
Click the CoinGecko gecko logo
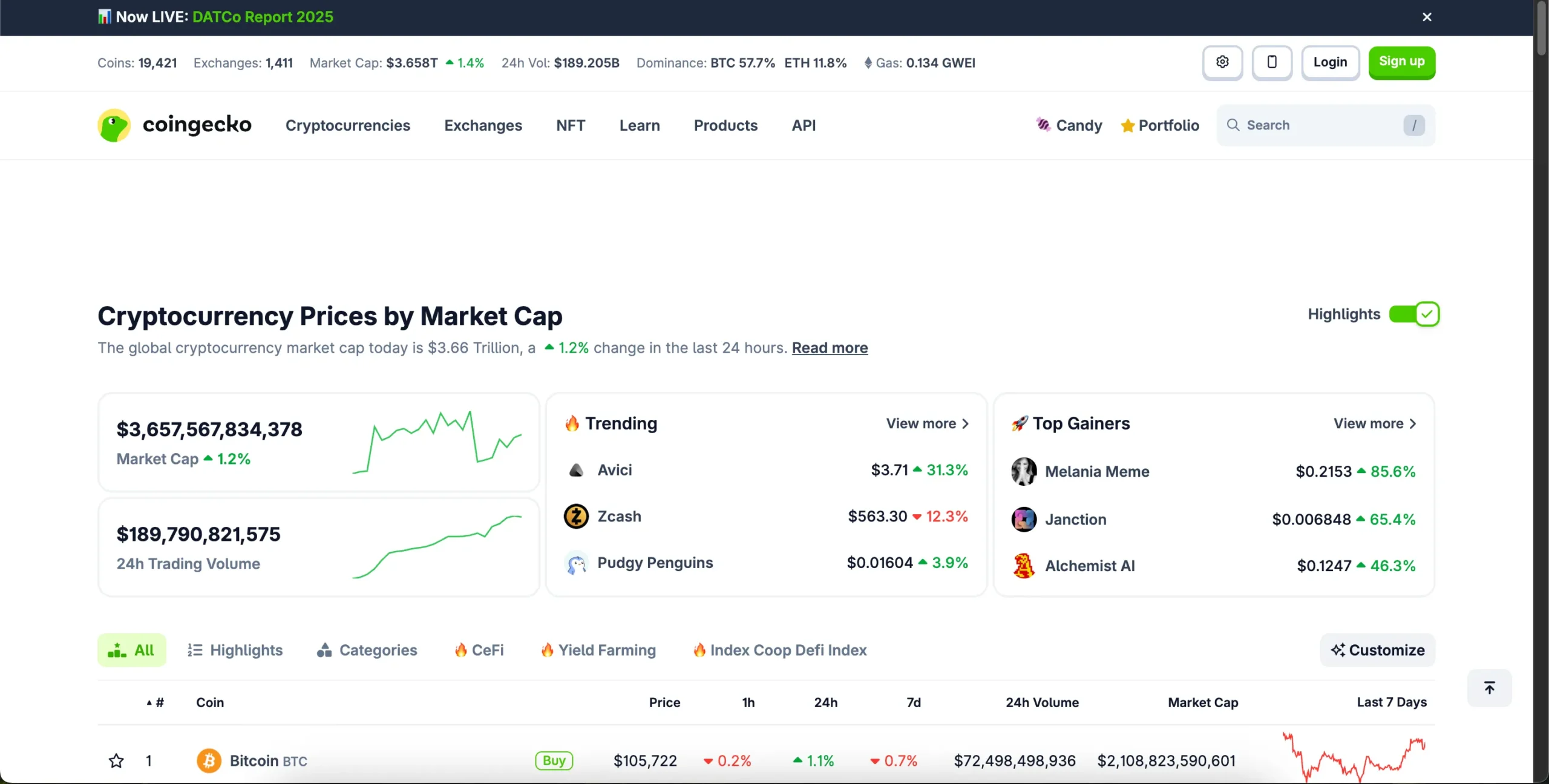[114, 125]
